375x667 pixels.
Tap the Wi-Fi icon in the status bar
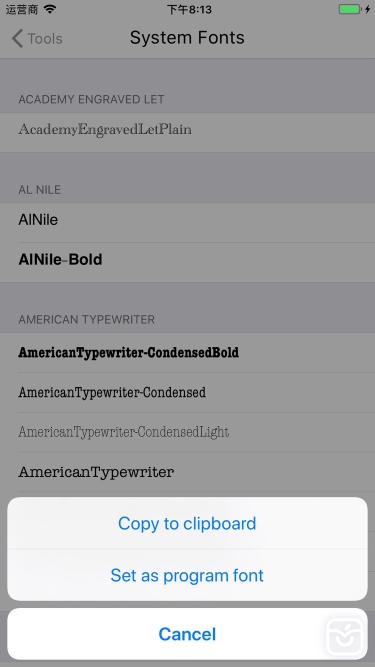pyautogui.click(x=50, y=9)
